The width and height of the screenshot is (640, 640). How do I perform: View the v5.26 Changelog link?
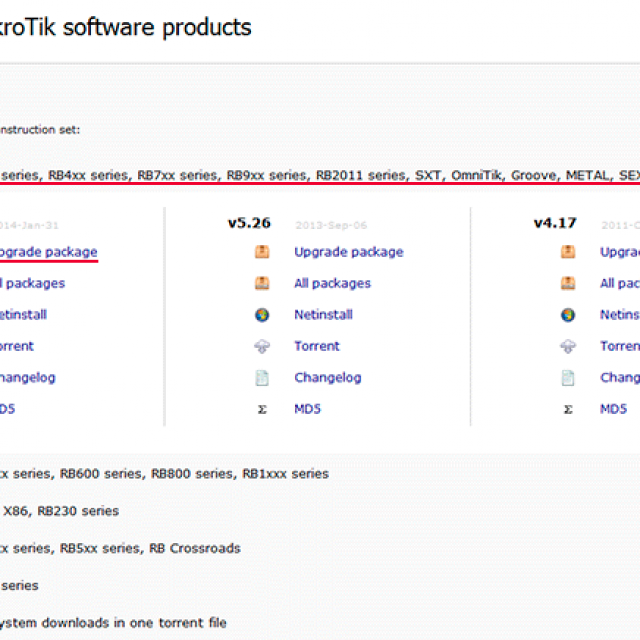point(328,378)
